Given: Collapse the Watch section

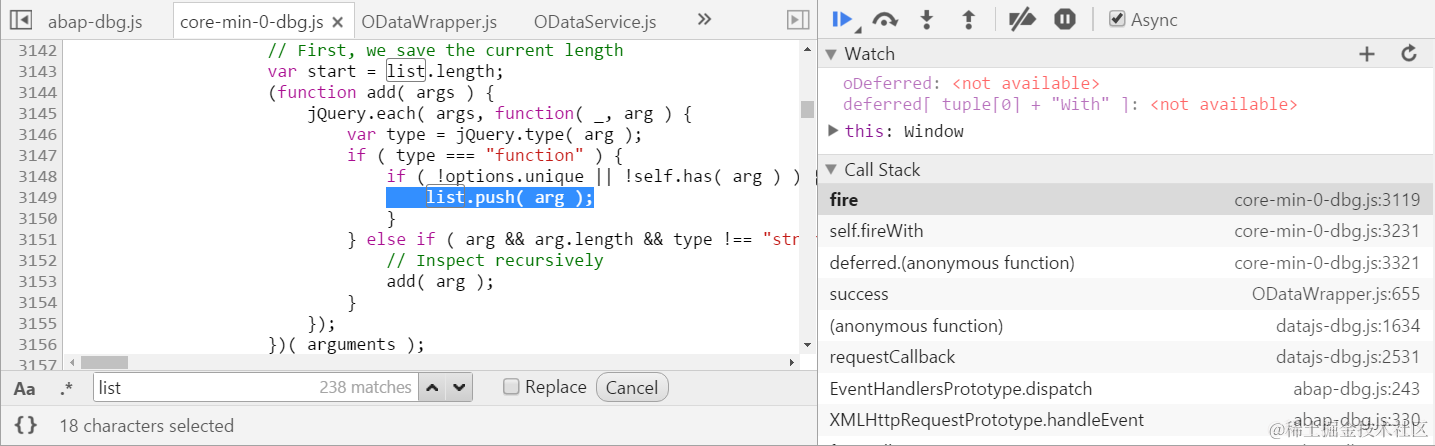Looking at the screenshot, I should (x=829, y=54).
